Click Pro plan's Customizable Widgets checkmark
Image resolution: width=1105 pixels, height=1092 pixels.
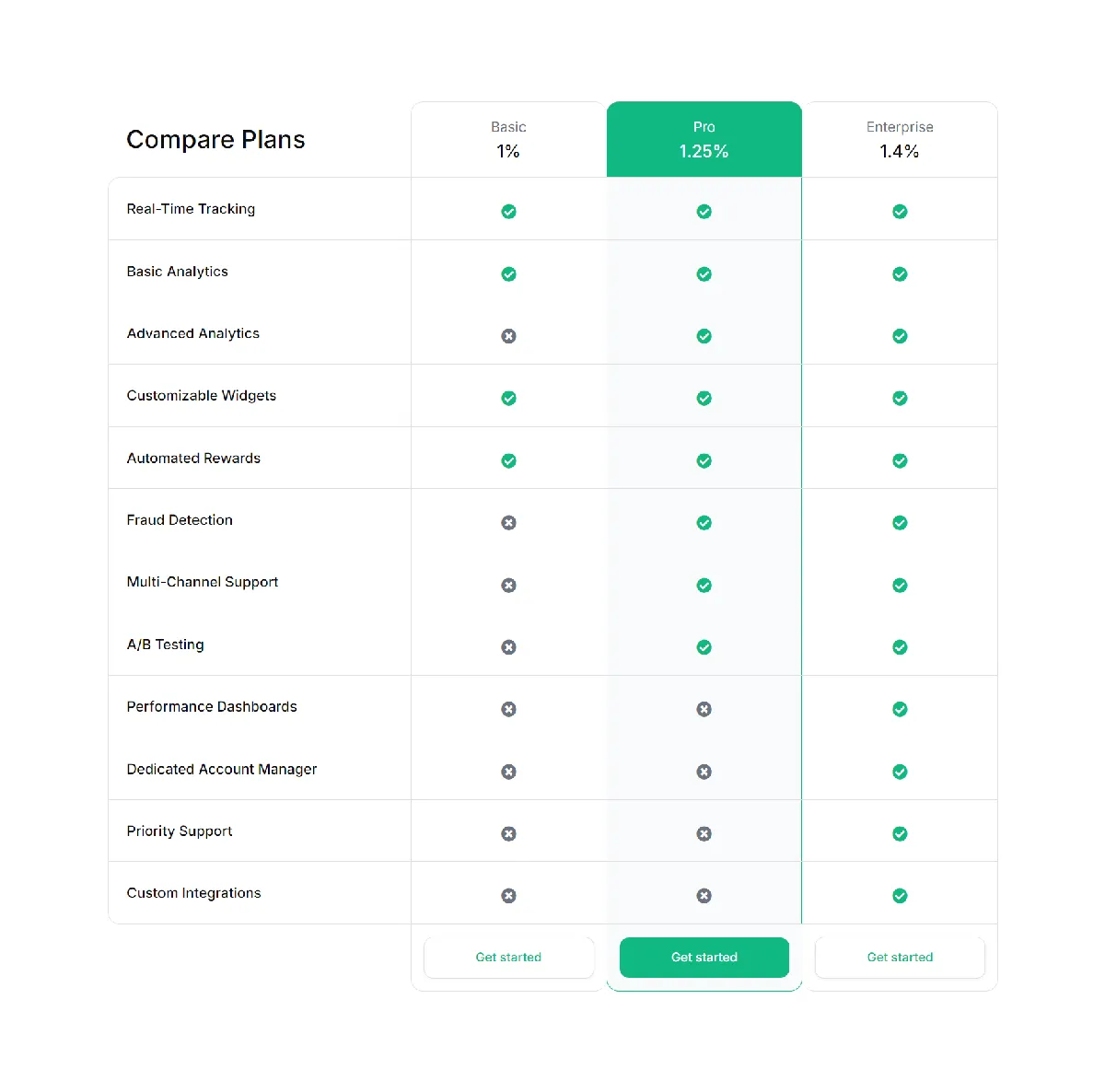(x=704, y=399)
